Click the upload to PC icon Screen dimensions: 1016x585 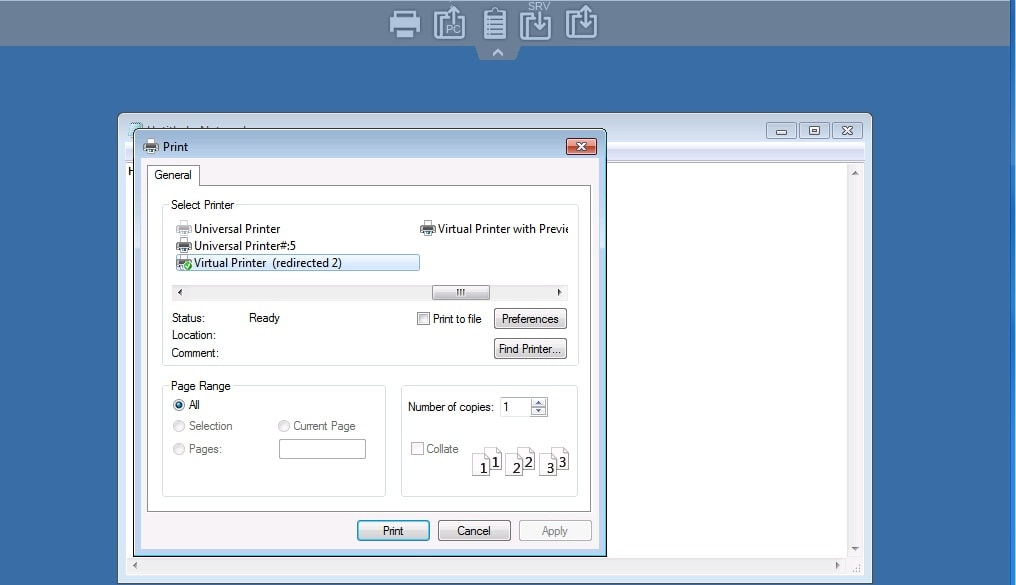(450, 23)
